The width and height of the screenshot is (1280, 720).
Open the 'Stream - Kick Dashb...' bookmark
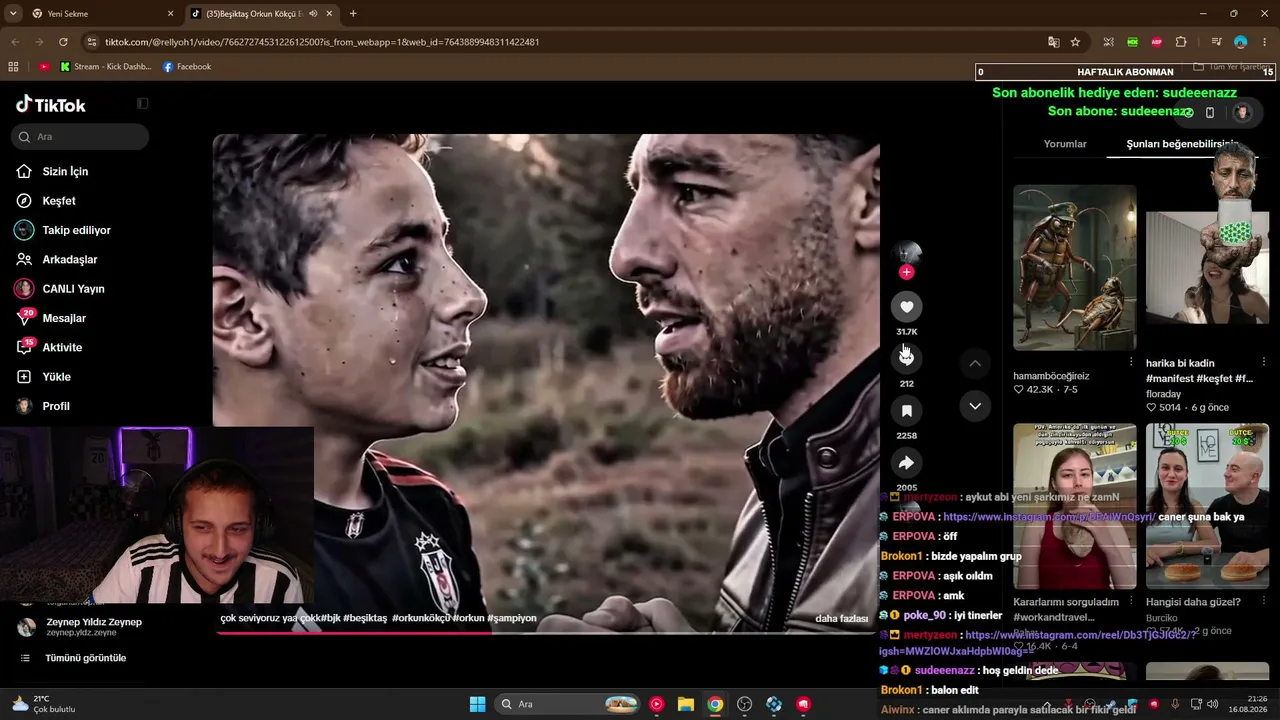[106, 67]
